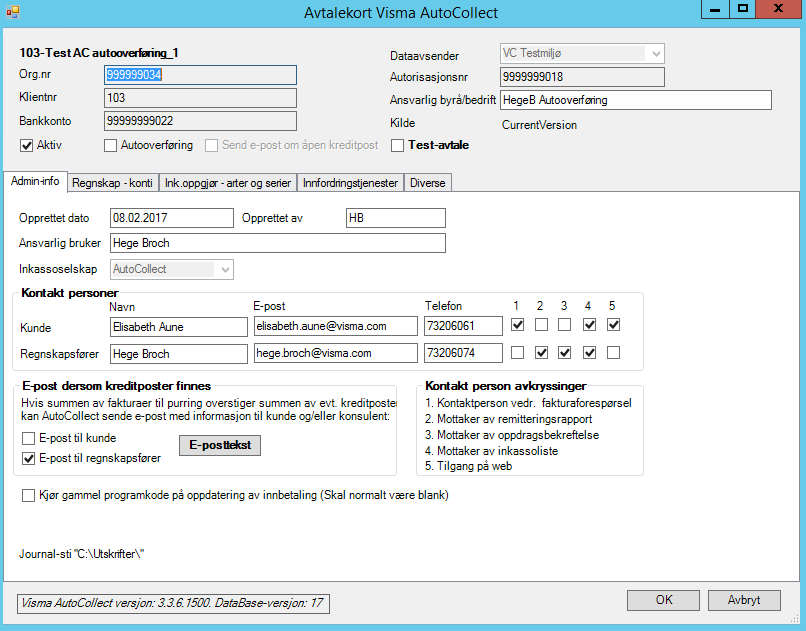Open the Diverse tab
Screen dimensions: 806x631
pyautogui.click(x=428, y=183)
